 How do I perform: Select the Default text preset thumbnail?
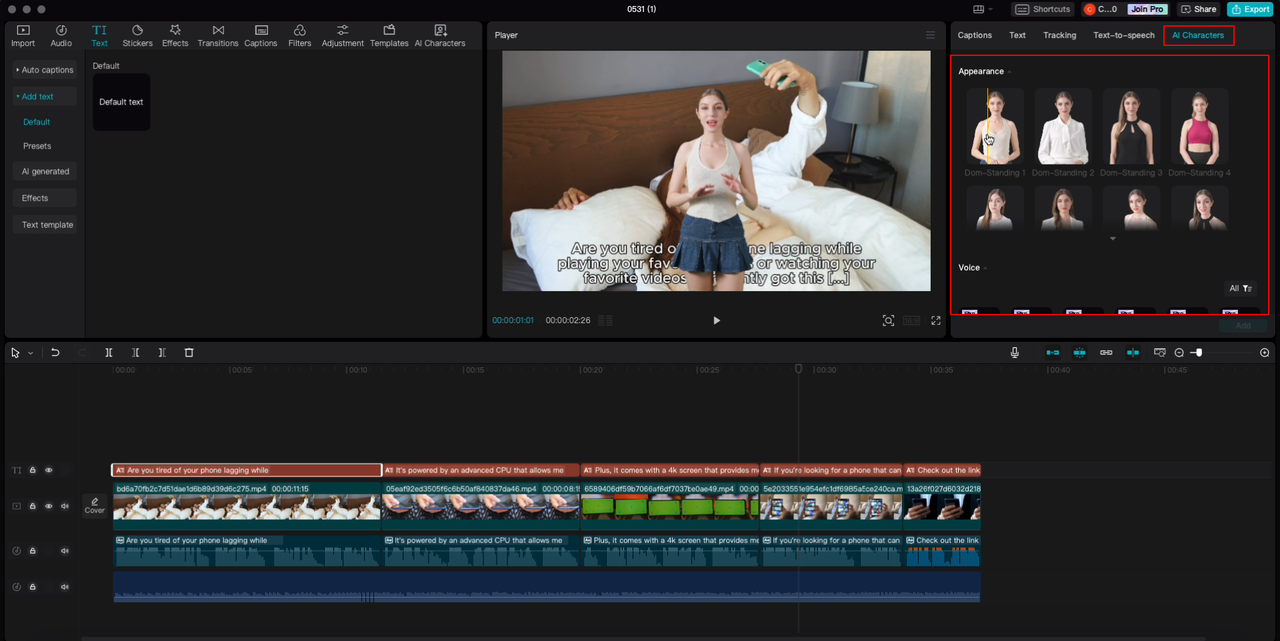(121, 102)
